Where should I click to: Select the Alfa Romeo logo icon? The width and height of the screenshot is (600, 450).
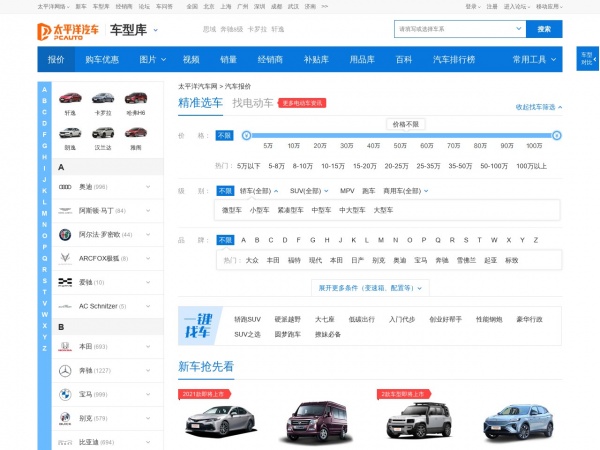65,235
